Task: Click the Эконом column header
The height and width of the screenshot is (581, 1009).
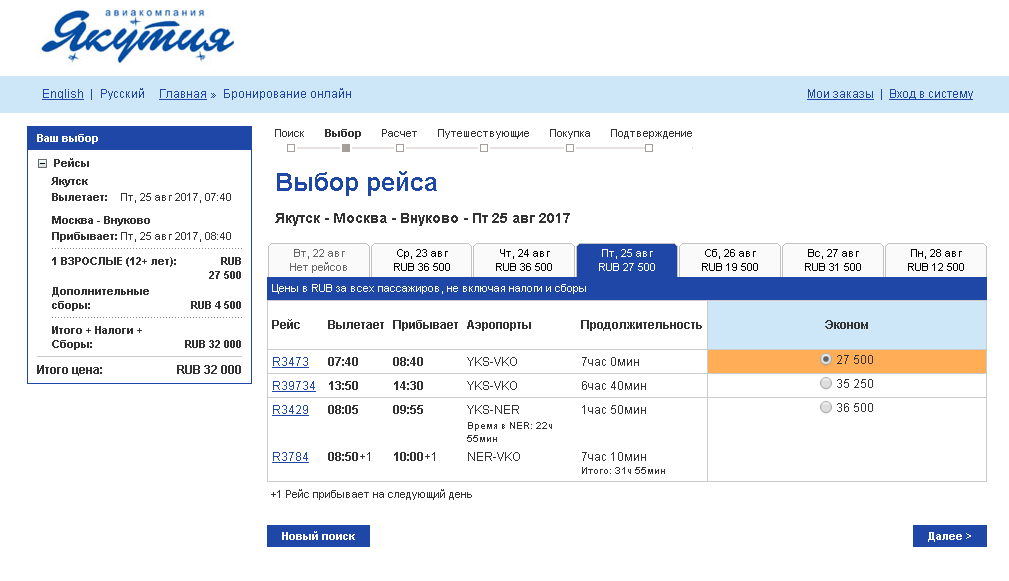Action: tap(847, 325)
